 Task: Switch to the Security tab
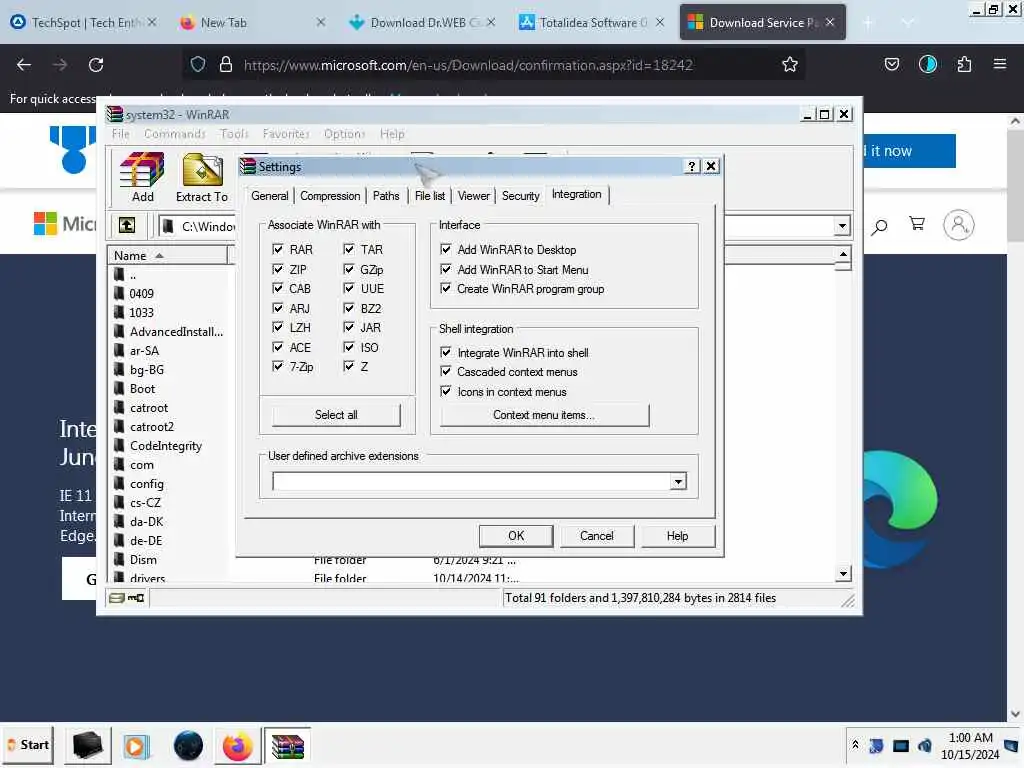pos(520,196)
